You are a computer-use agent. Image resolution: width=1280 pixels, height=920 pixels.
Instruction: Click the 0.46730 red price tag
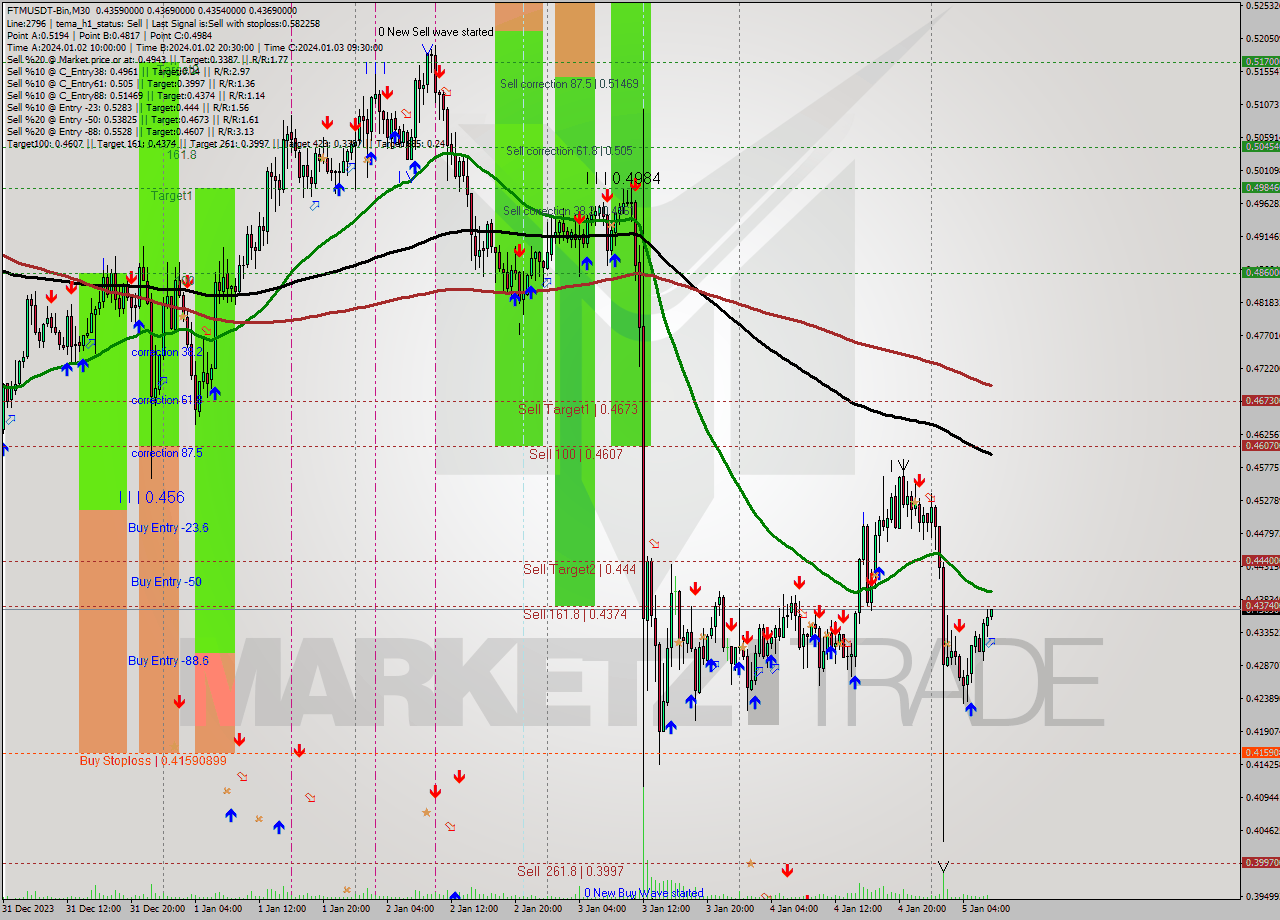pos(1261,400)
